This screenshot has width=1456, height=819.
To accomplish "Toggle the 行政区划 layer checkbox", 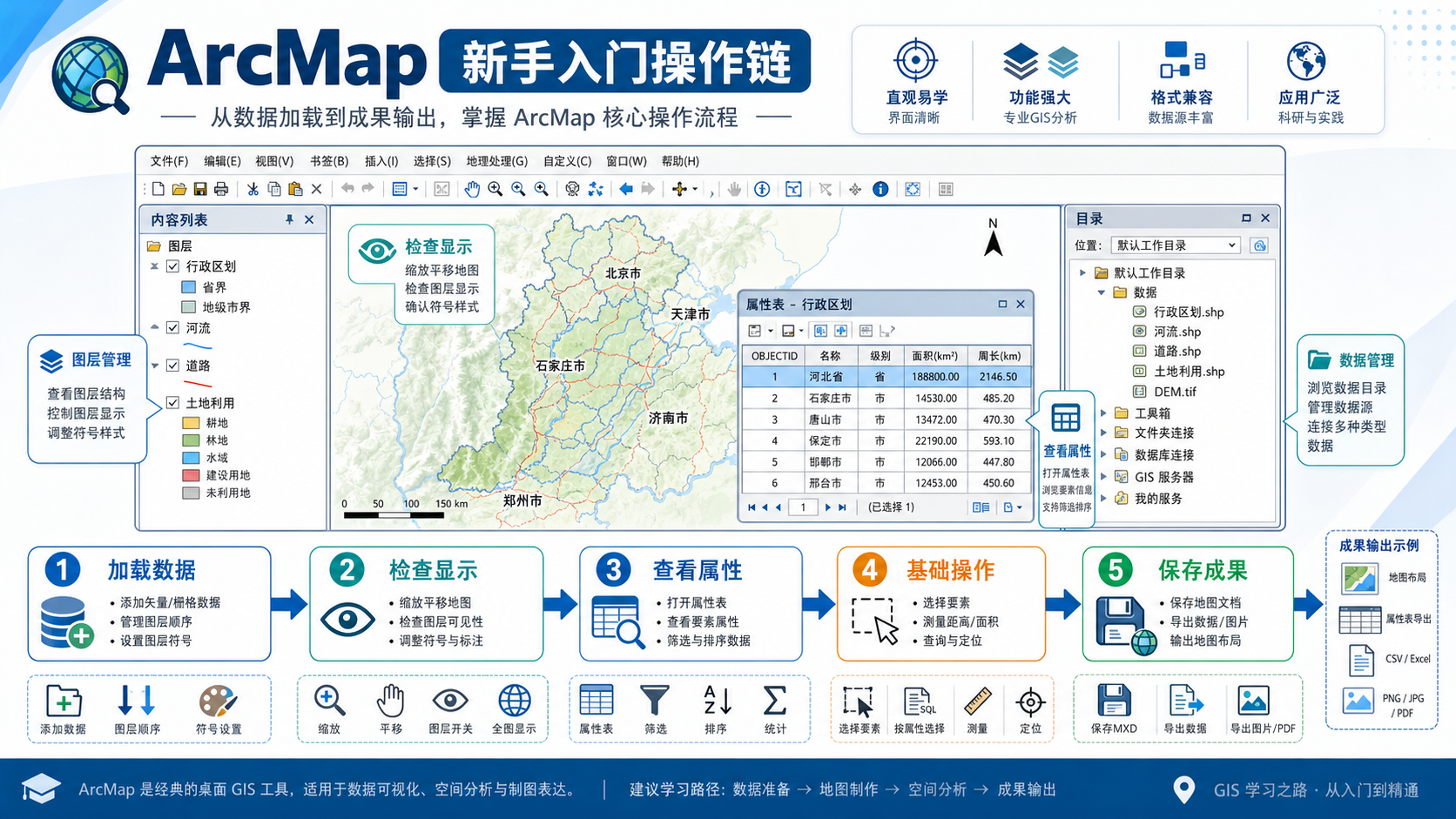I will (x=172, y=266).
